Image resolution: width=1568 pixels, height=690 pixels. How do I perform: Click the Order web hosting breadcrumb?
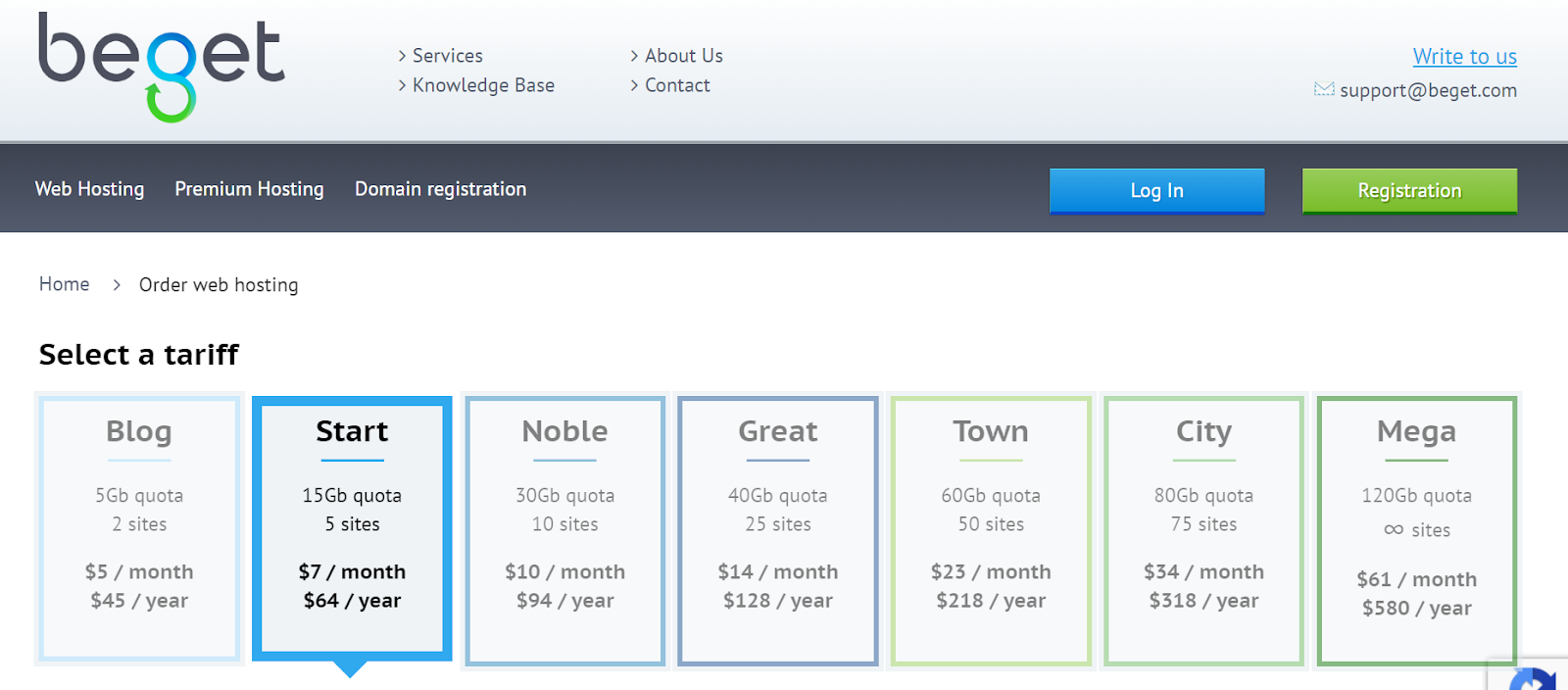click(219, 285)
